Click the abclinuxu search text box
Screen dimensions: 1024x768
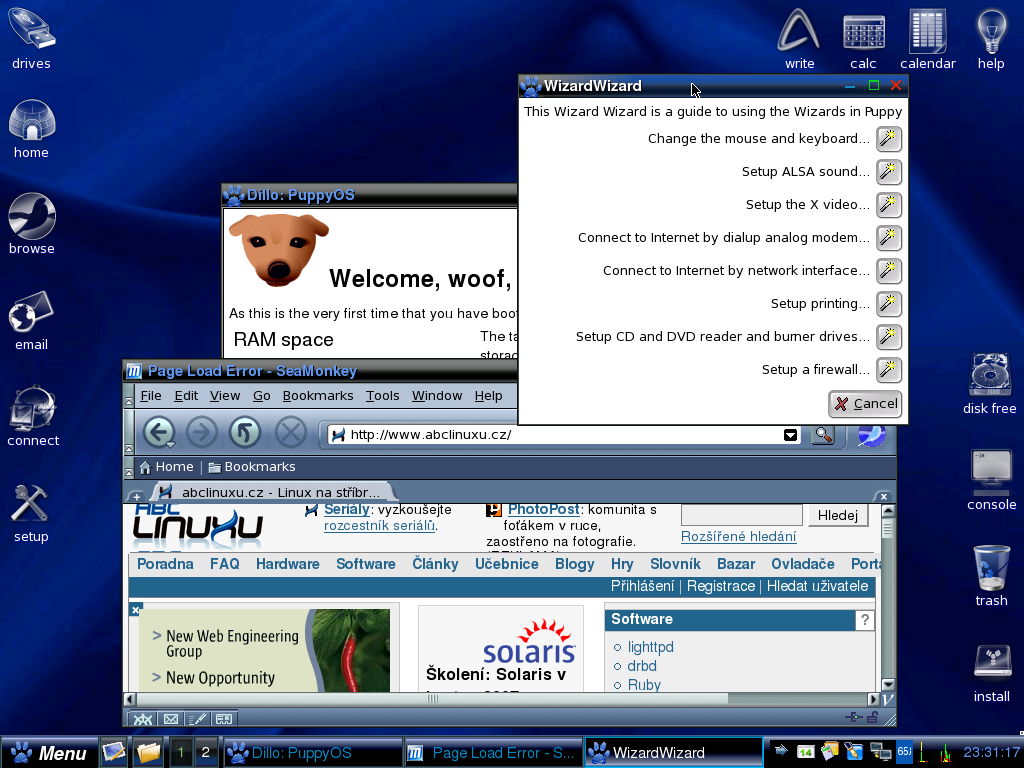741,515
